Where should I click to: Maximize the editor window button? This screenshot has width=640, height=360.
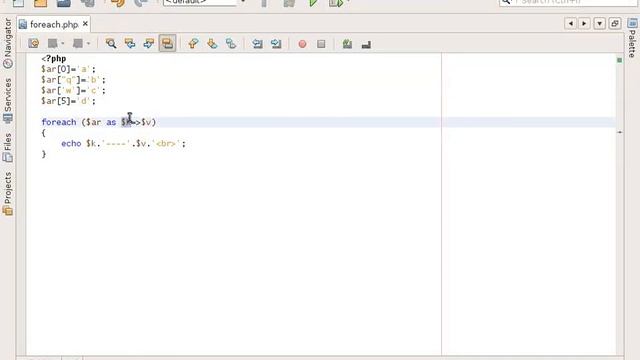[x=615, y=23]
